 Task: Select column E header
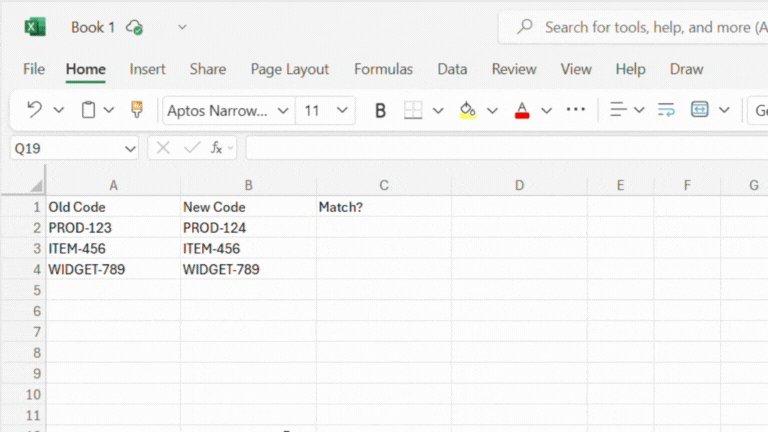[x=621, y=185]
